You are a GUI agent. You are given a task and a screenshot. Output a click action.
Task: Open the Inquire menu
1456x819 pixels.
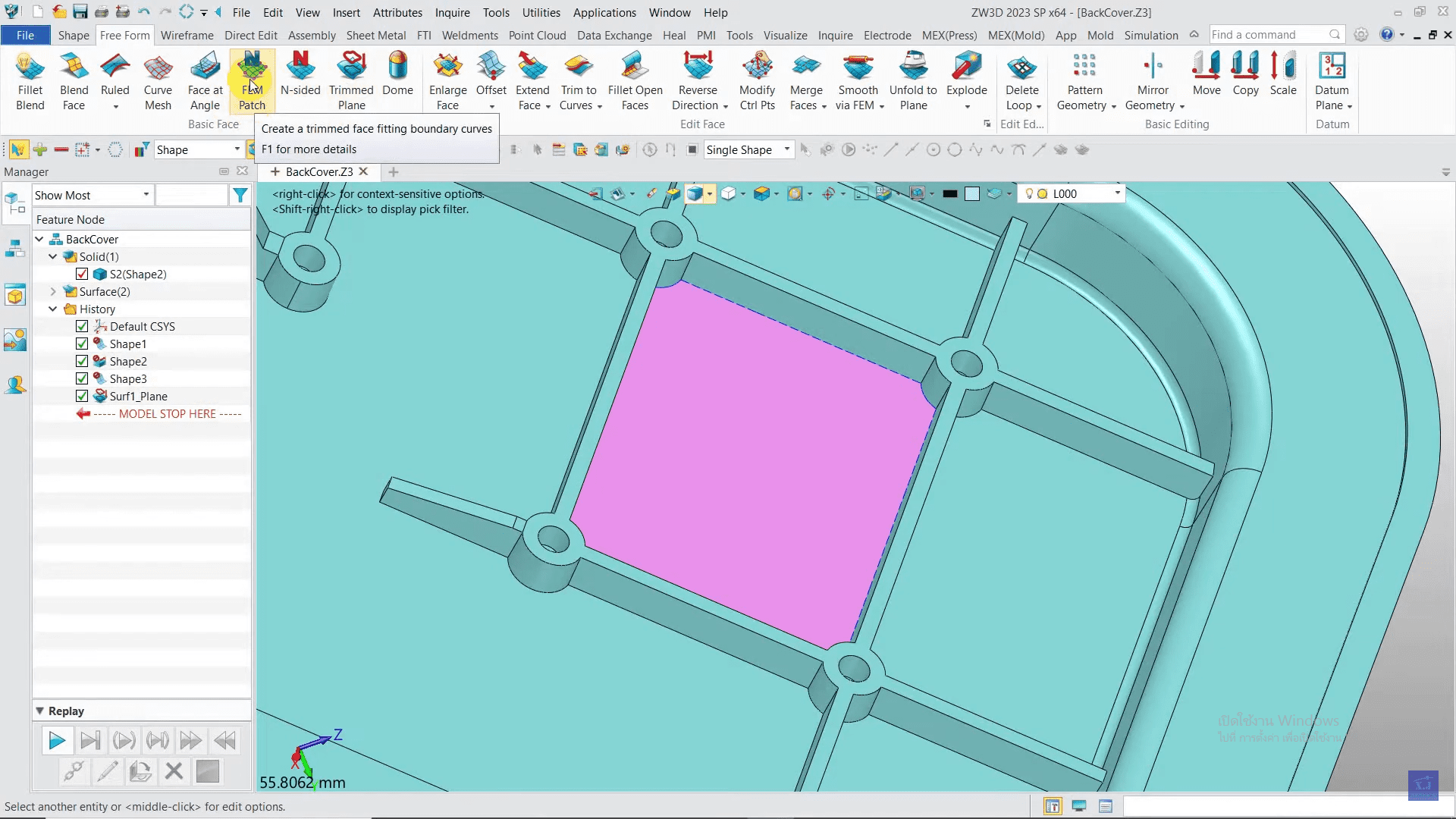pos(452,13)
